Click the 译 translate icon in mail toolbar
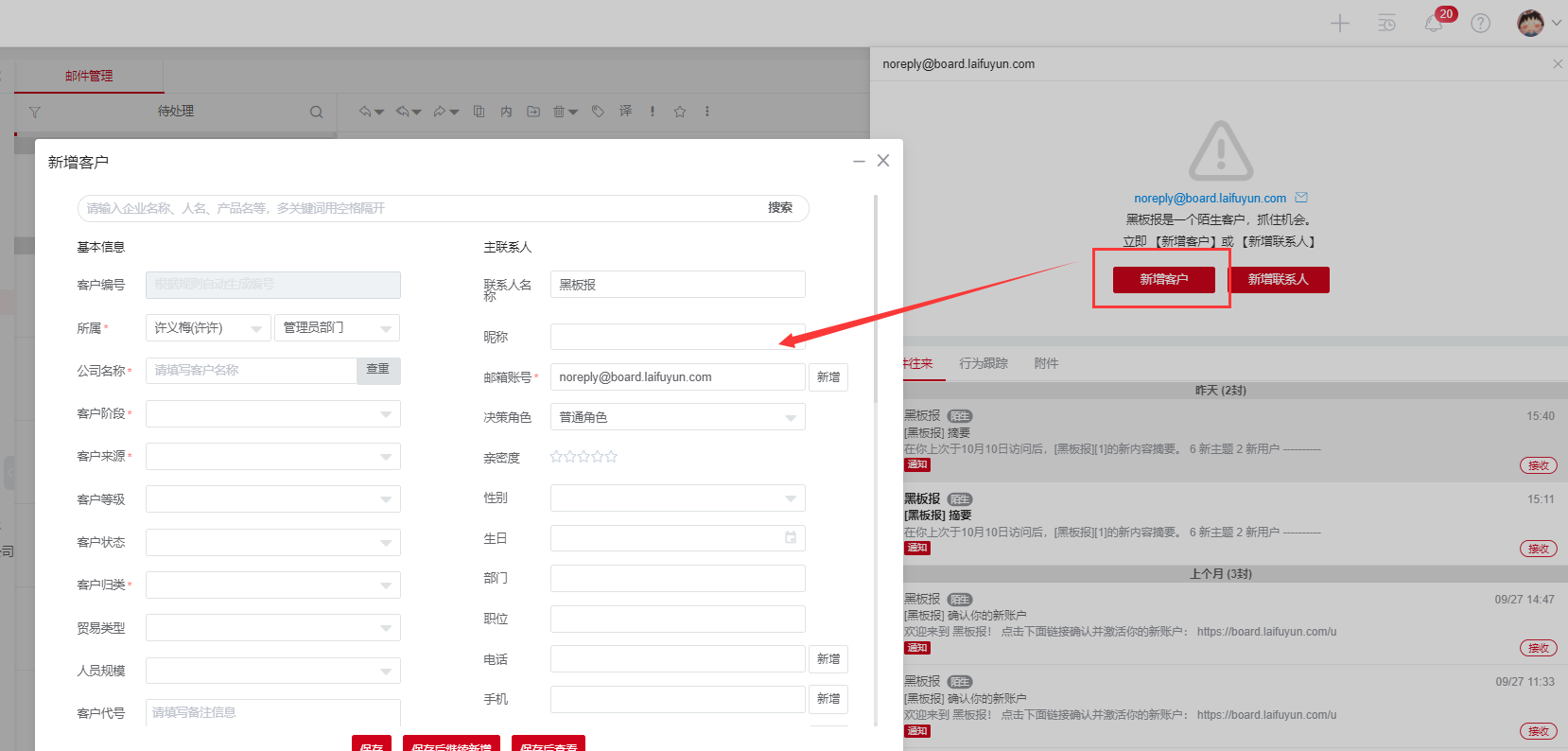The height and width of the screenshot is (751, 1568). point(625,112)
